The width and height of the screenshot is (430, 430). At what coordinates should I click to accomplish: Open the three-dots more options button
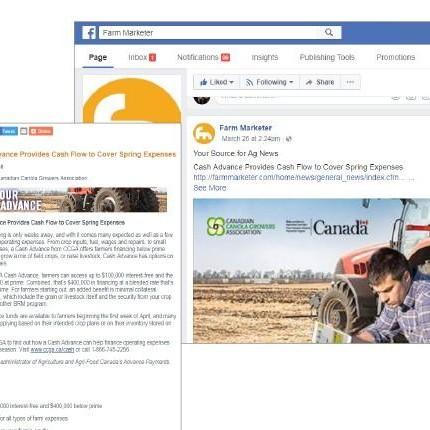coord(350,82)
